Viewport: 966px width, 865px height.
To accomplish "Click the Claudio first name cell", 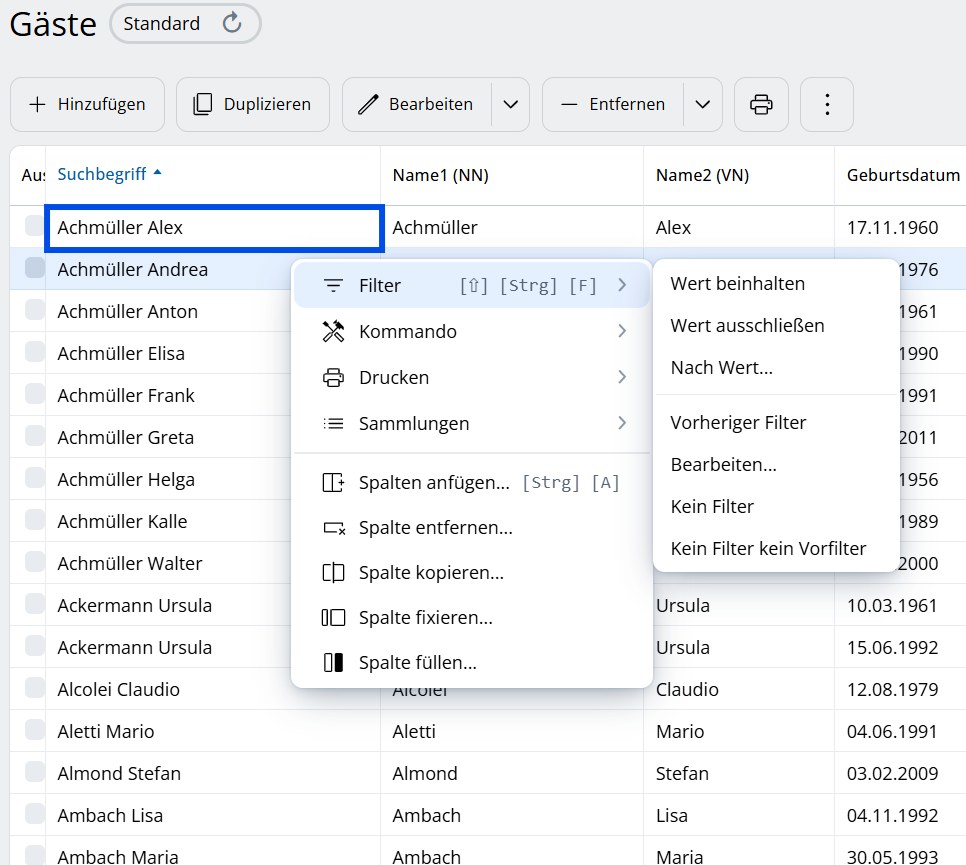I will [739, 690].
